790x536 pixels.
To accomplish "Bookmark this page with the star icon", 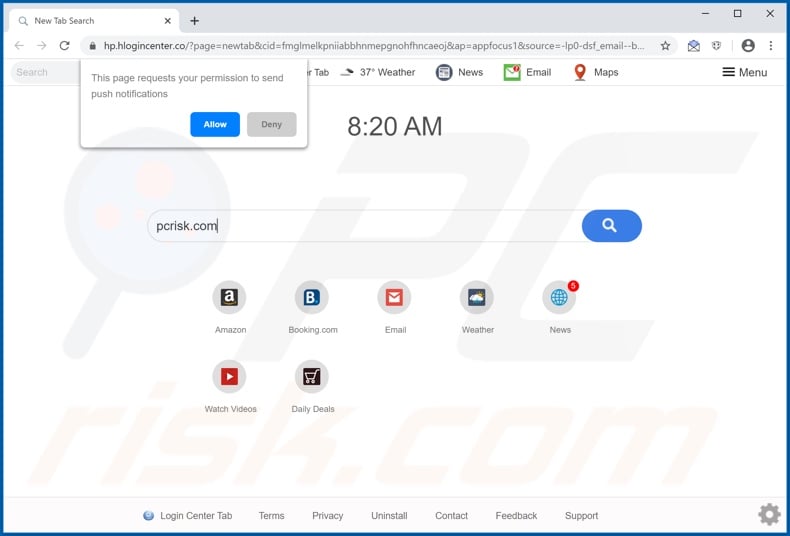I will (666, 46).
